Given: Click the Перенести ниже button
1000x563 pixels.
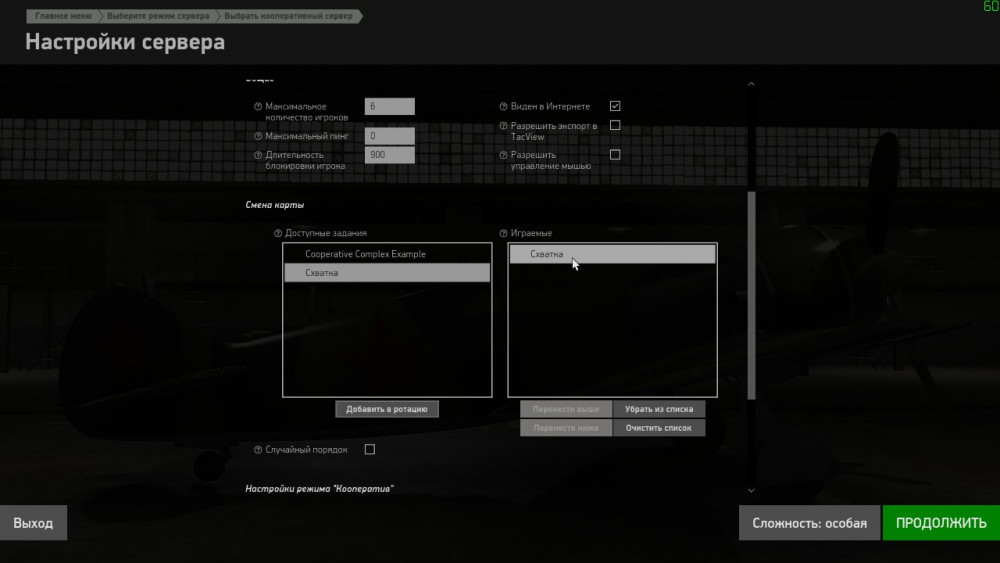Looking at the screenshot, I should pos(566,428).
